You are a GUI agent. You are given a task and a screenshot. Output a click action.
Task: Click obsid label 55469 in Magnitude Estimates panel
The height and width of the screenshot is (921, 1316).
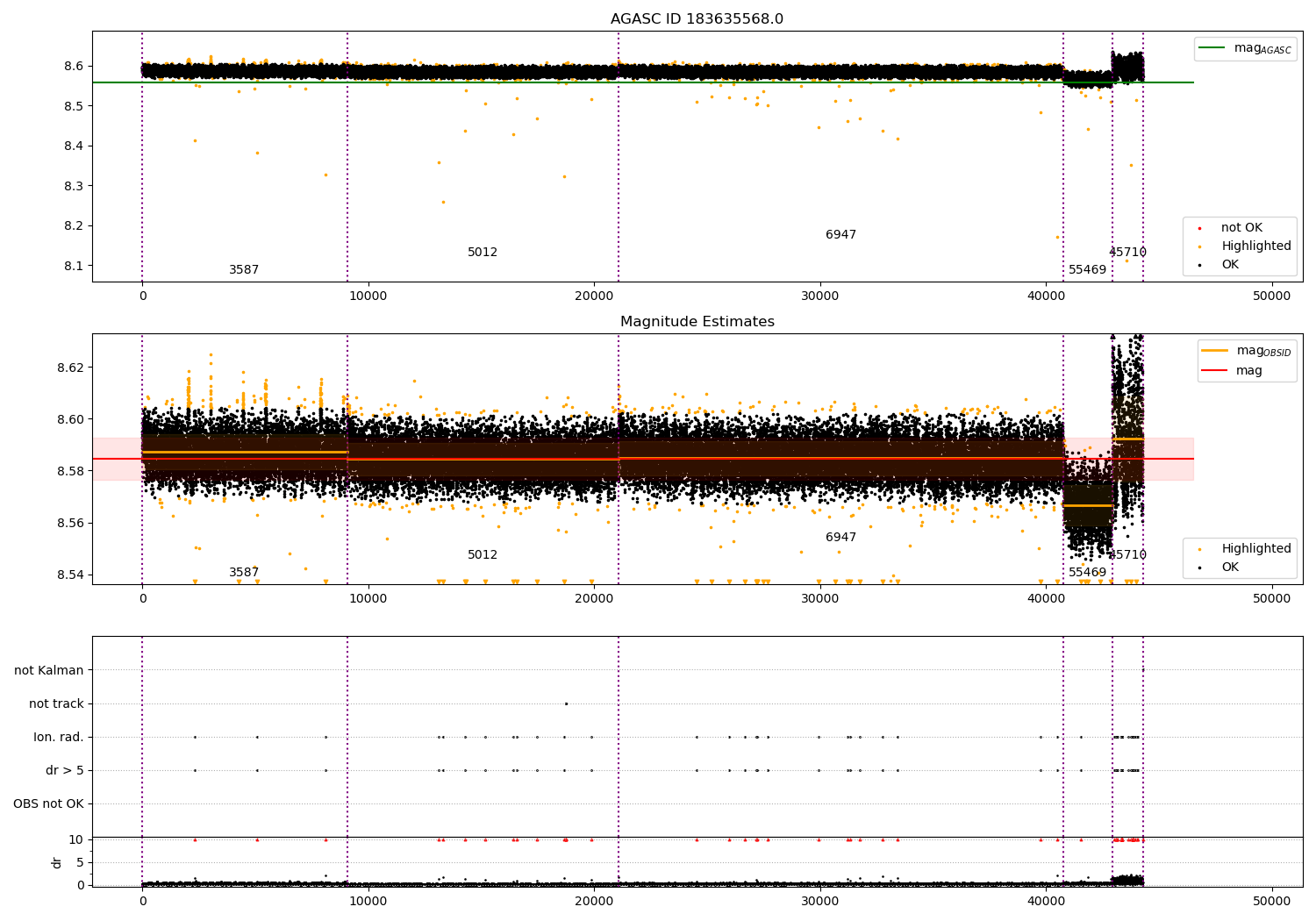pyautogui.click(x=1087, y=573)
